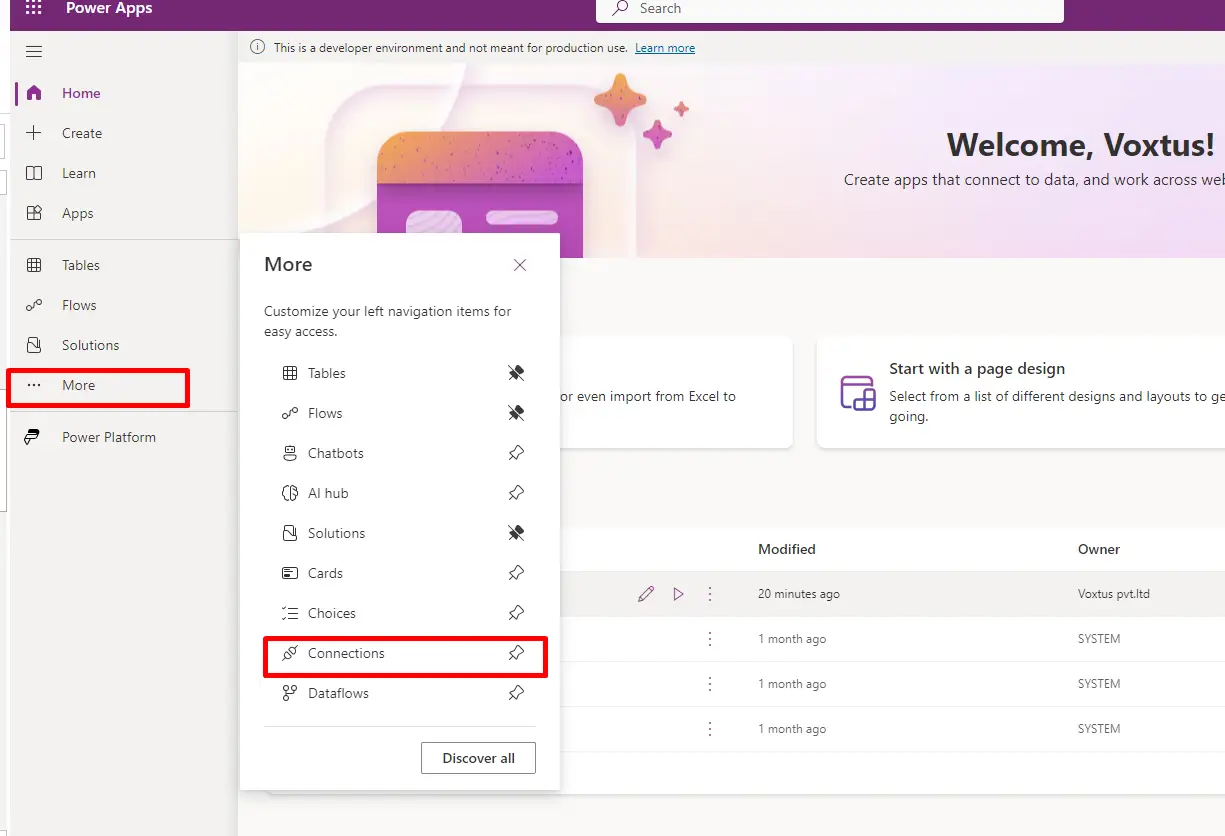This screenshot has width=1225, height=836.
Task: Click the Search box in header
Action: (x=829, y=9)
